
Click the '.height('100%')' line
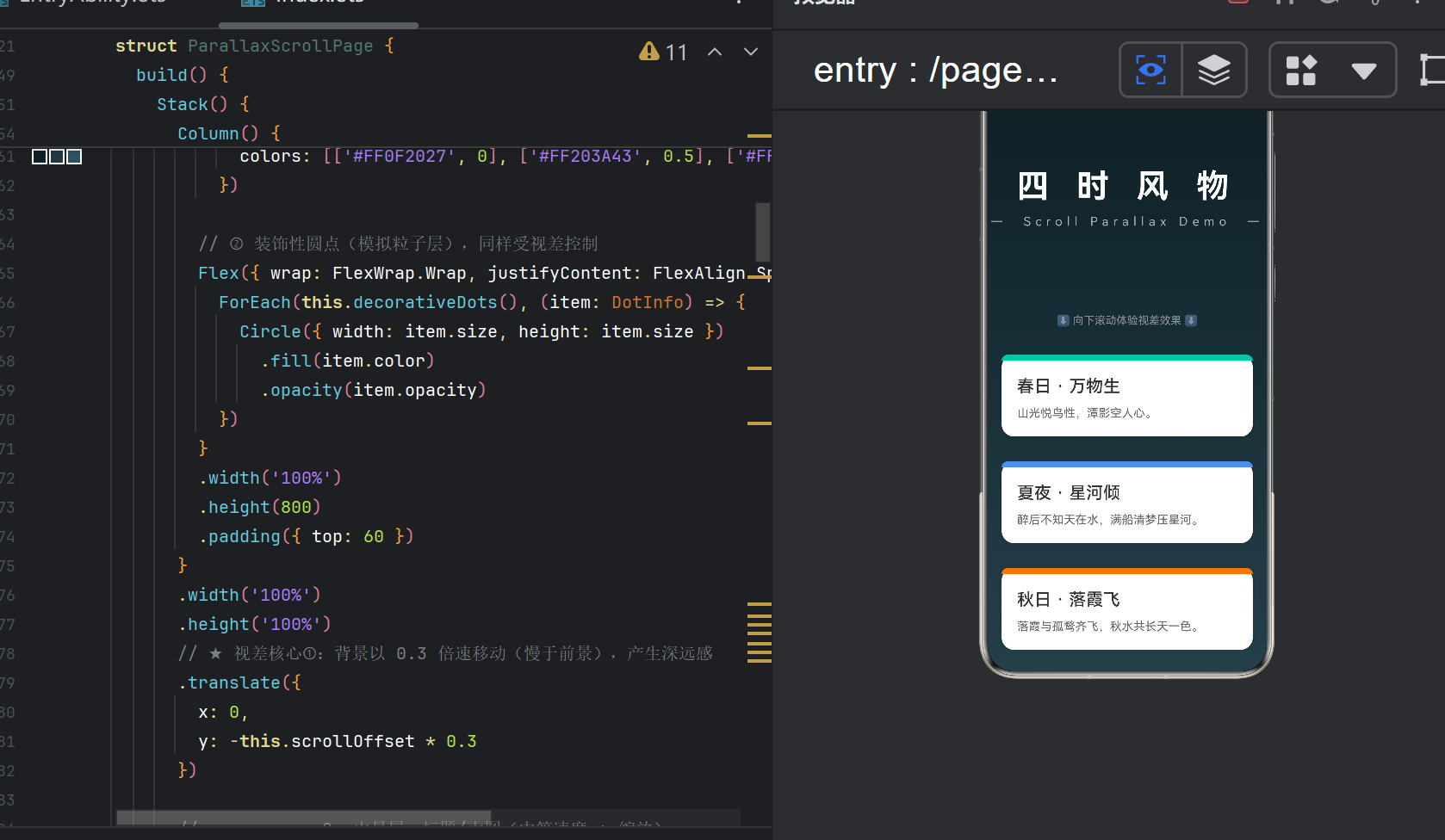(x=255, y=624)
